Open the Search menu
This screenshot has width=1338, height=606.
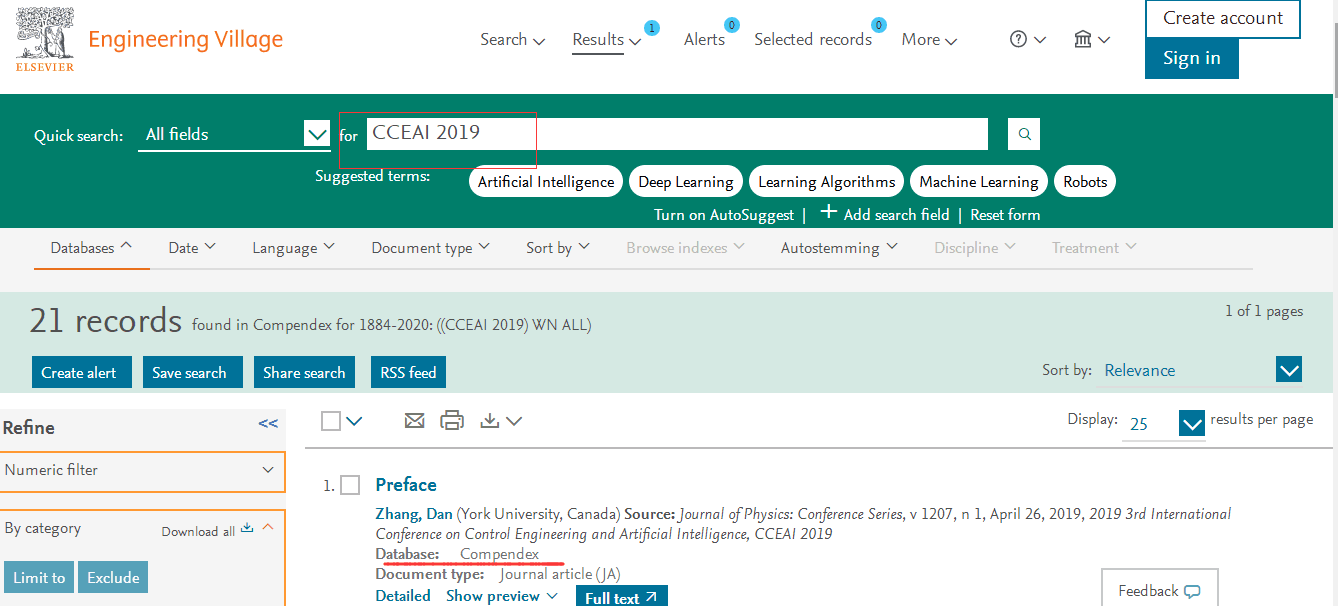512,39
